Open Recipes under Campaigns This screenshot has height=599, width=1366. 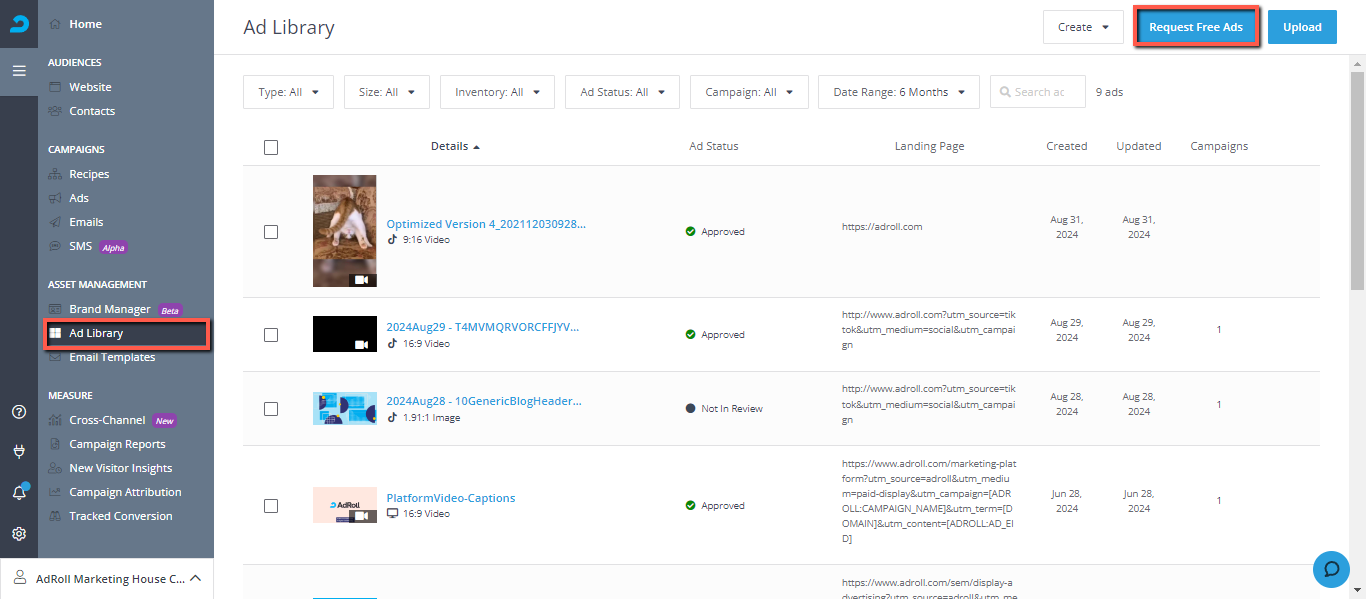coord(89,174)
